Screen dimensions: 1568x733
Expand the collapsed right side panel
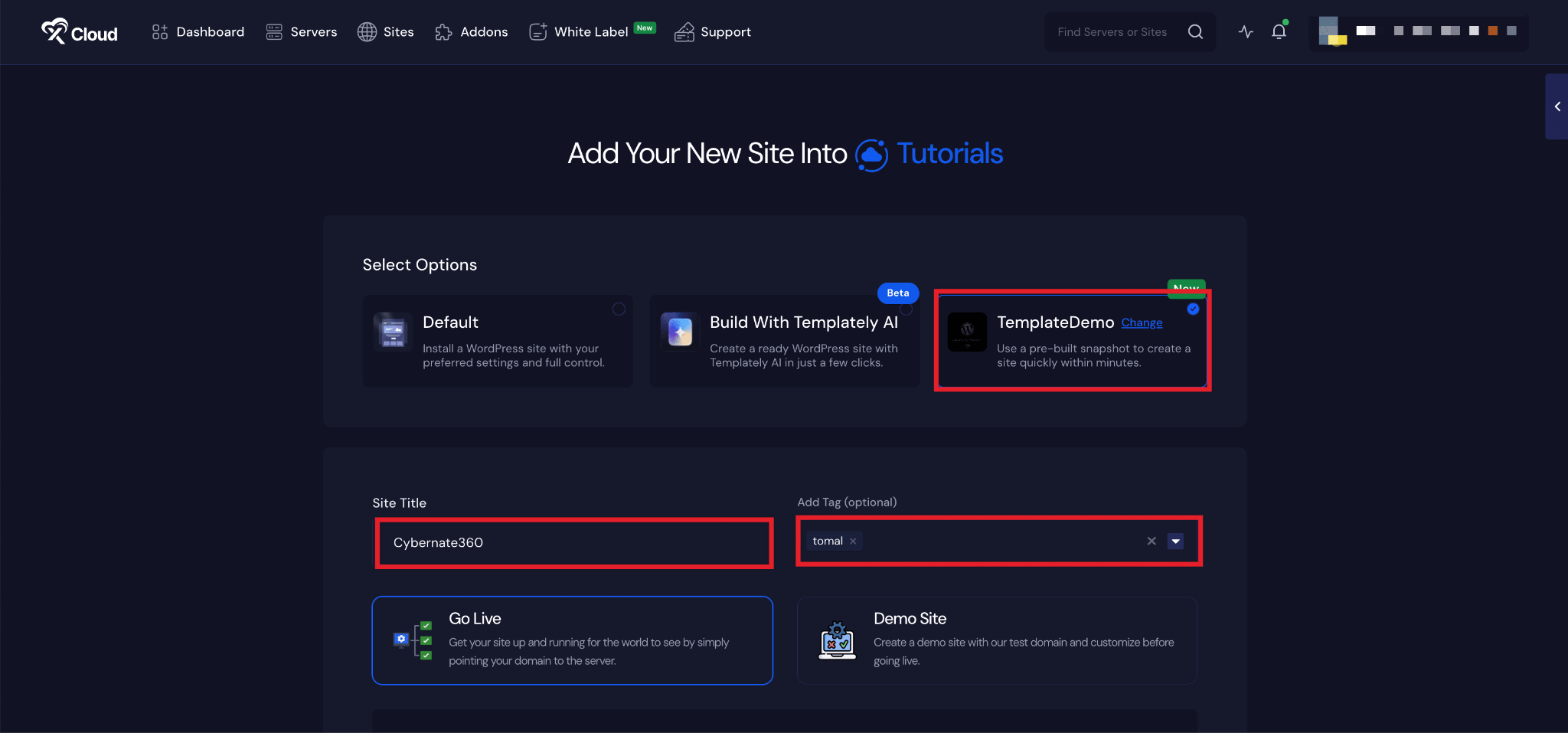click(1557, 106)
